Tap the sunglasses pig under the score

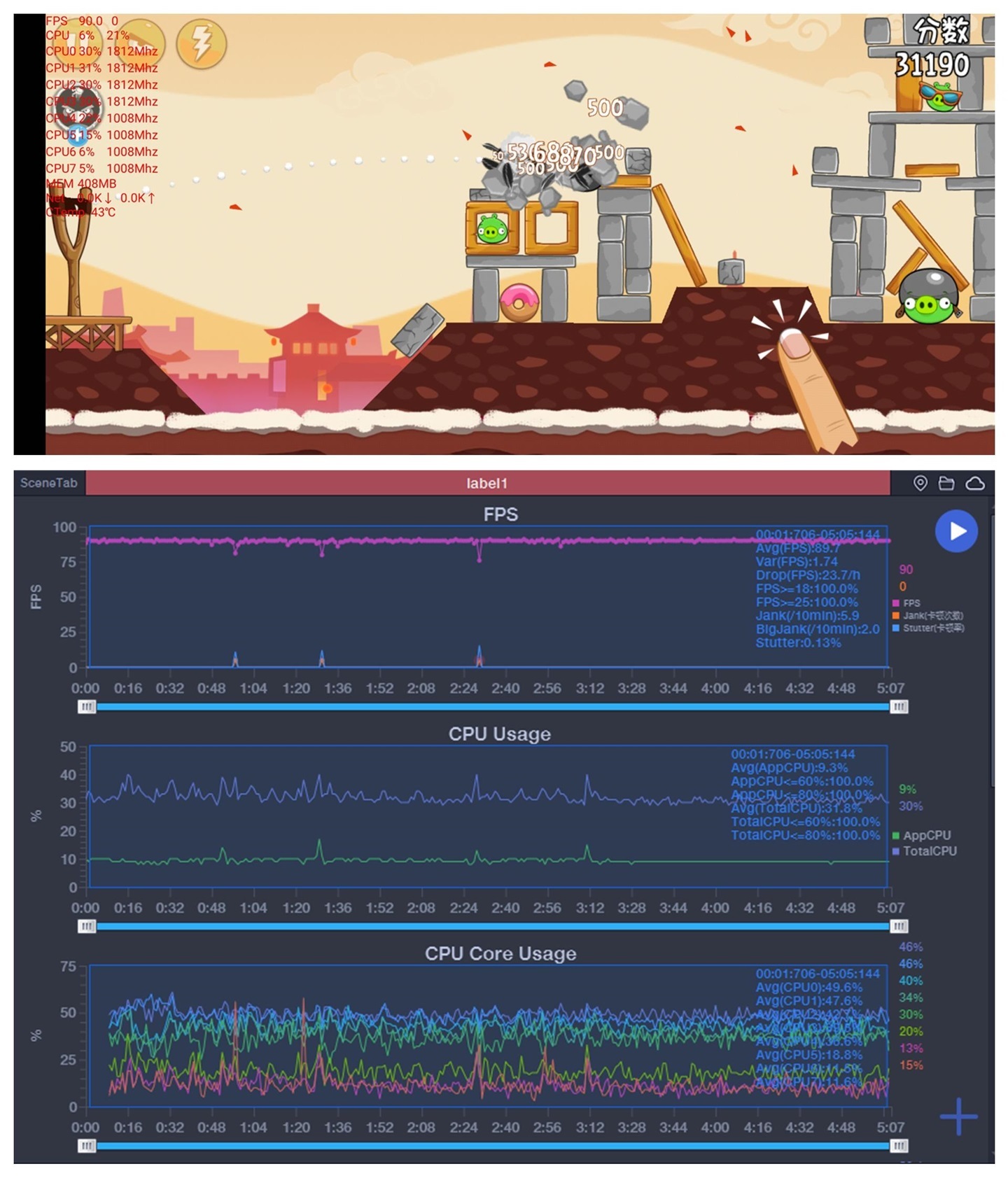(940, 96)
